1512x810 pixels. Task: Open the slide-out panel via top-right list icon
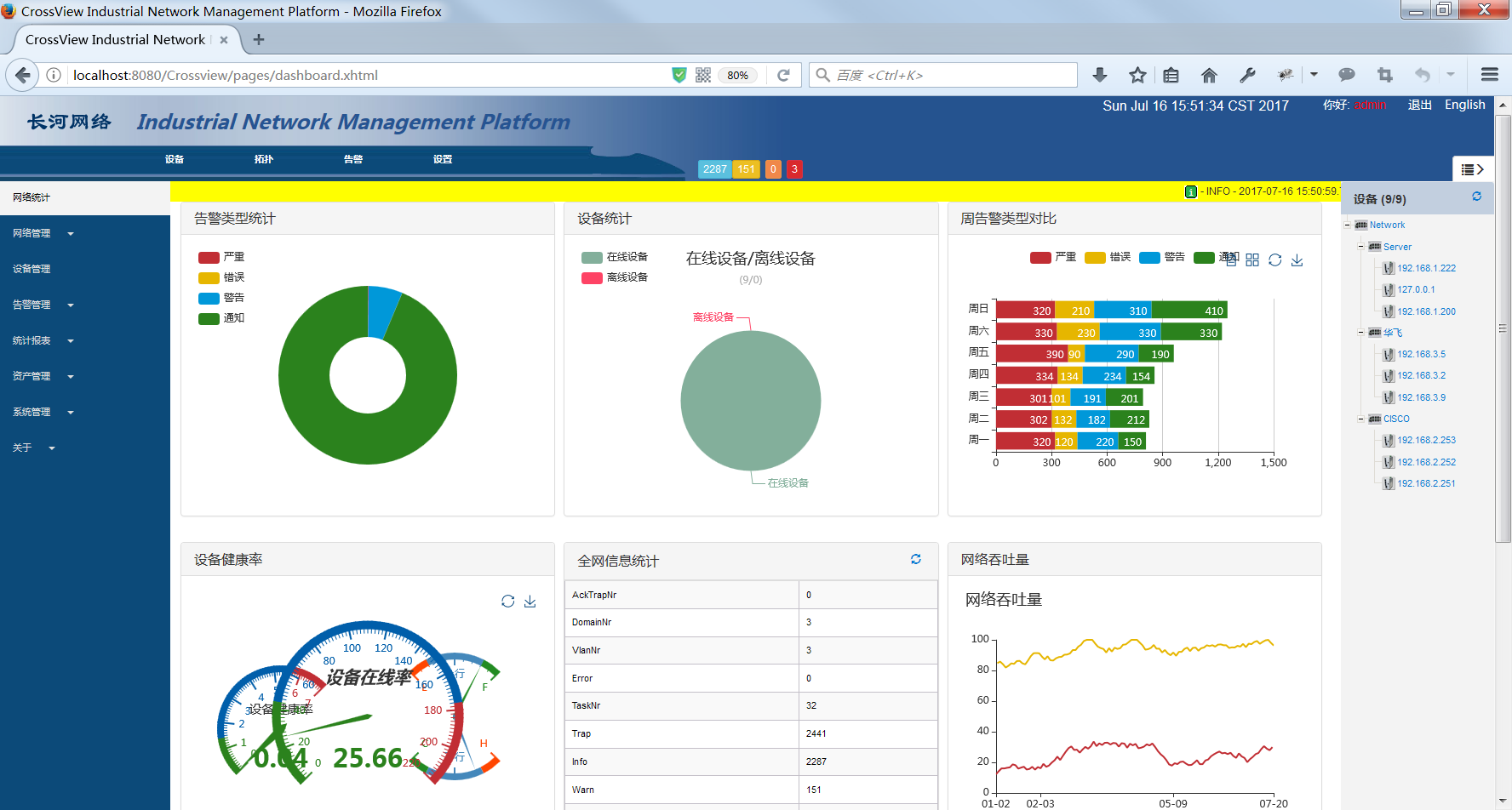point(1473,168)
